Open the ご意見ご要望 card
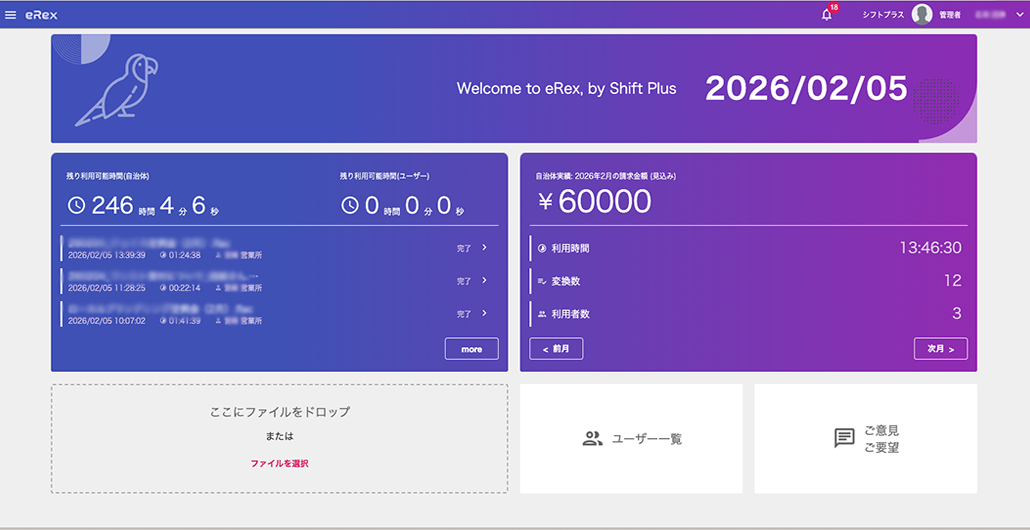The image size is (1030, 530). (865, 438)
